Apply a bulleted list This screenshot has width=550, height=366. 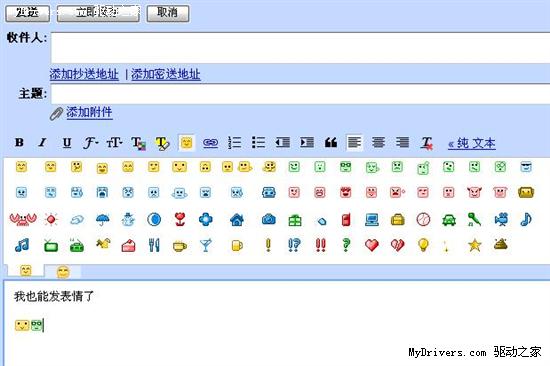click(x=259, y=142)
